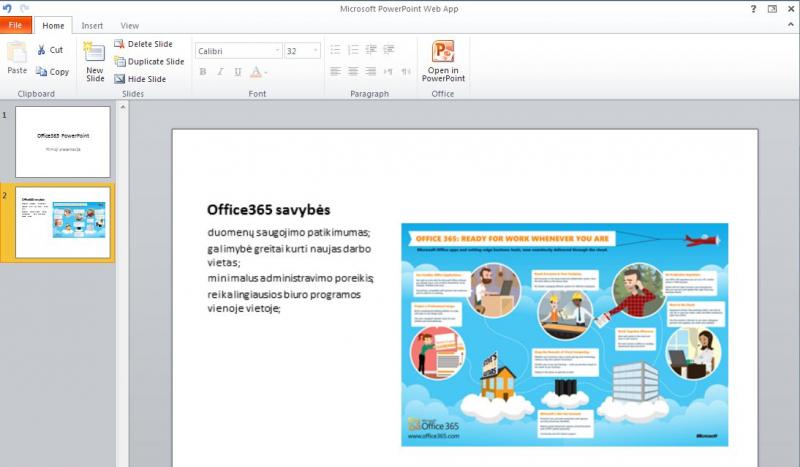Click the 'minimalus administravimo poreikis' line

pos(290,279)
